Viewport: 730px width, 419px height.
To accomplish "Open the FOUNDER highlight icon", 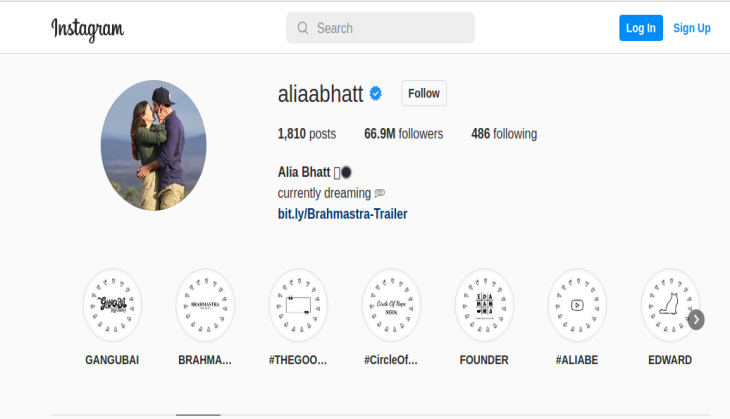I will 484,305.
